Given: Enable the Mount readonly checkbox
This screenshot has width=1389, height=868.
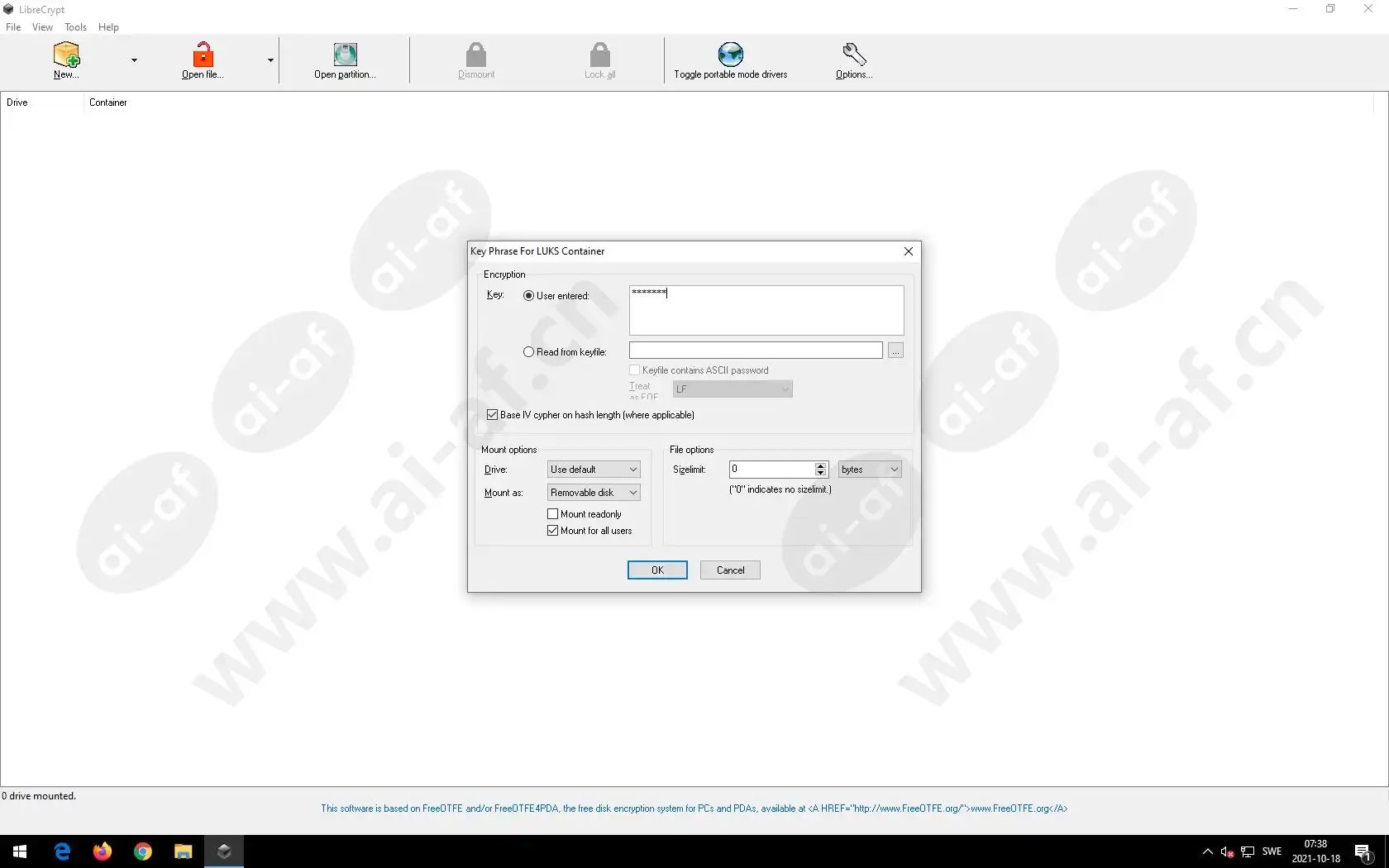Looking at the screenshot, I should pyautogui.click(x=553, y=514).
